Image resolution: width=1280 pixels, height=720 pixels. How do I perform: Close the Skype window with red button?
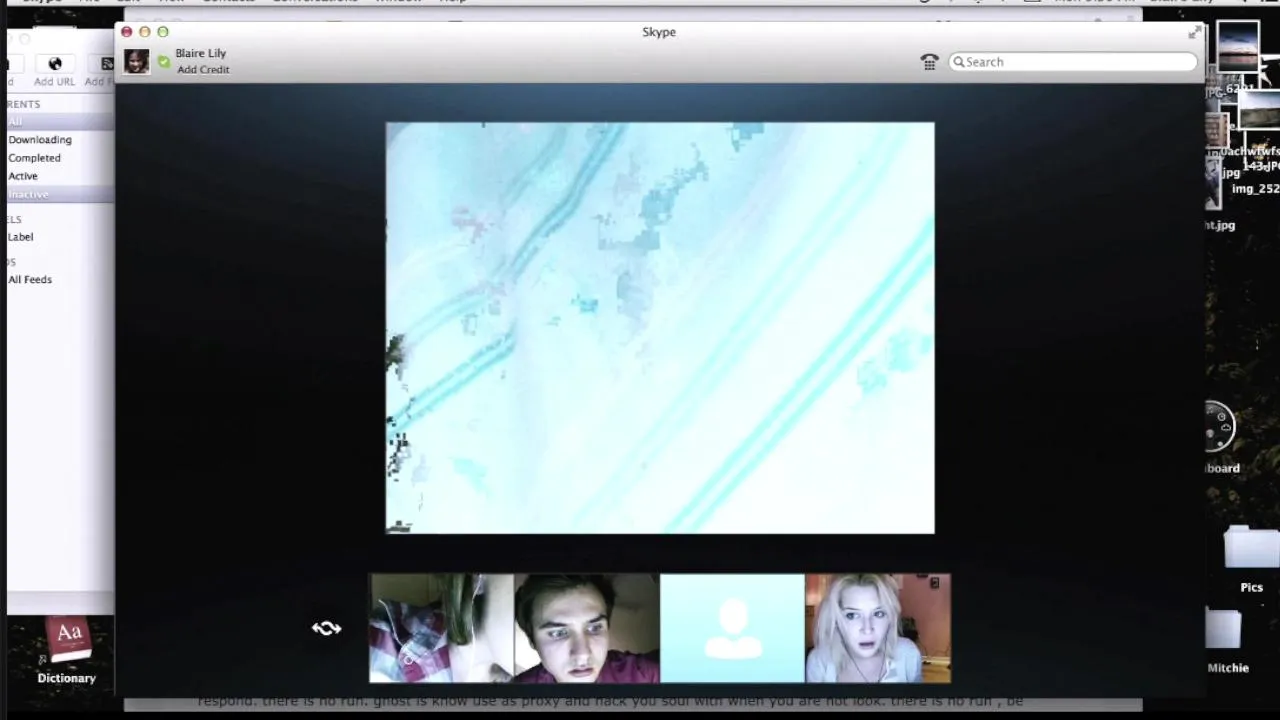(127, 32)
